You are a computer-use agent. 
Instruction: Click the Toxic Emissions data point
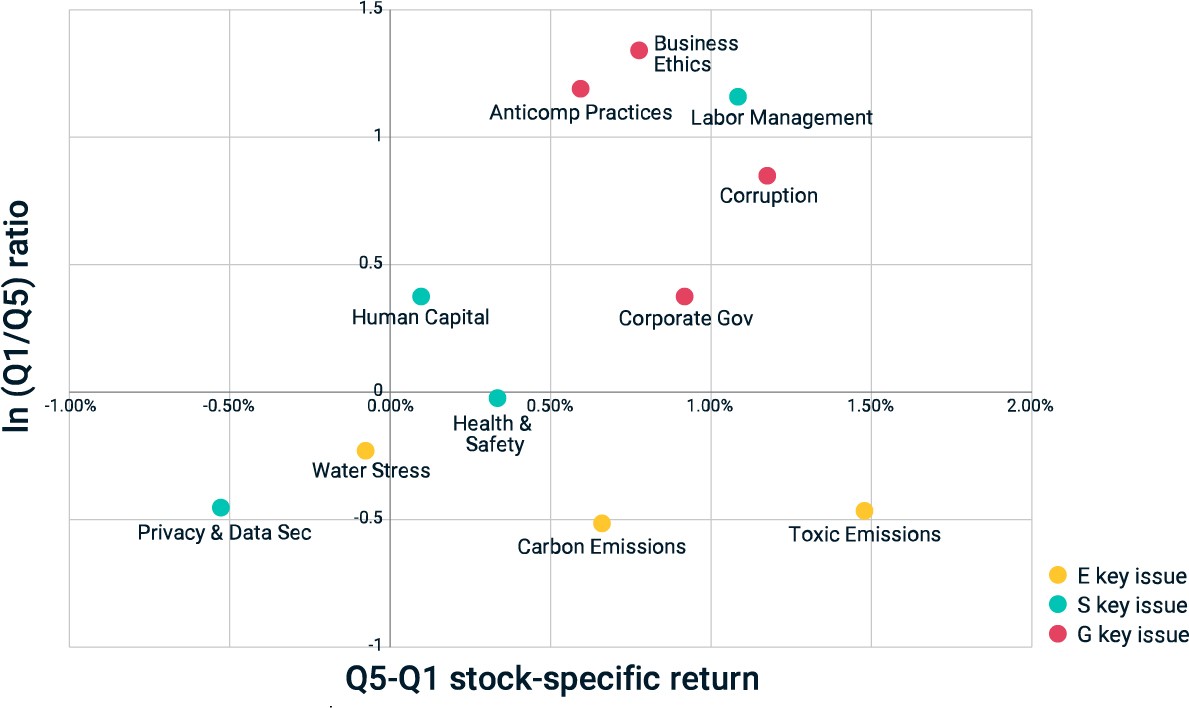pyautogui.click(x=864, y=511)
